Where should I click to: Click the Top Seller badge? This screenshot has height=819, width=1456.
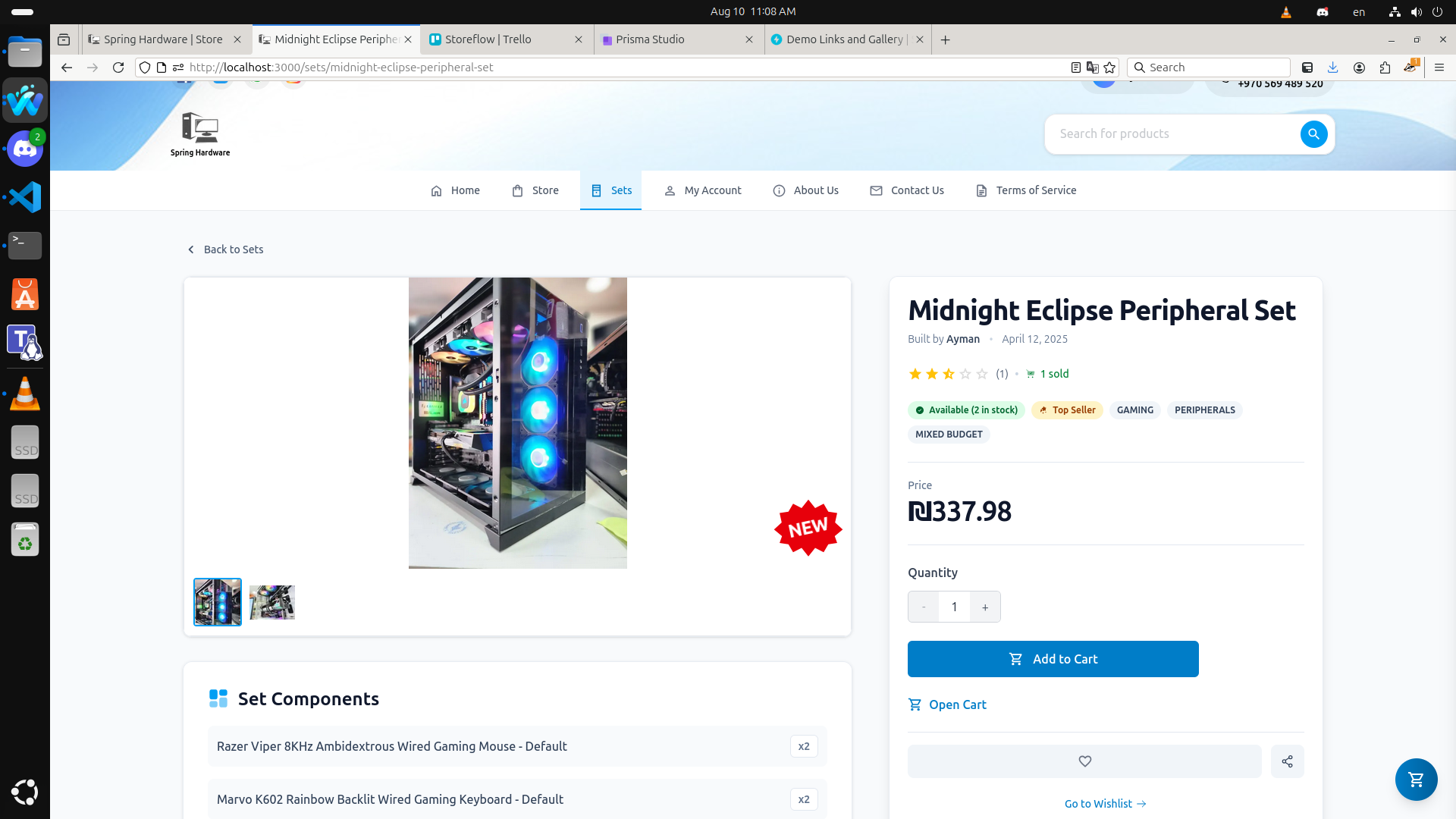(1067, 410)
